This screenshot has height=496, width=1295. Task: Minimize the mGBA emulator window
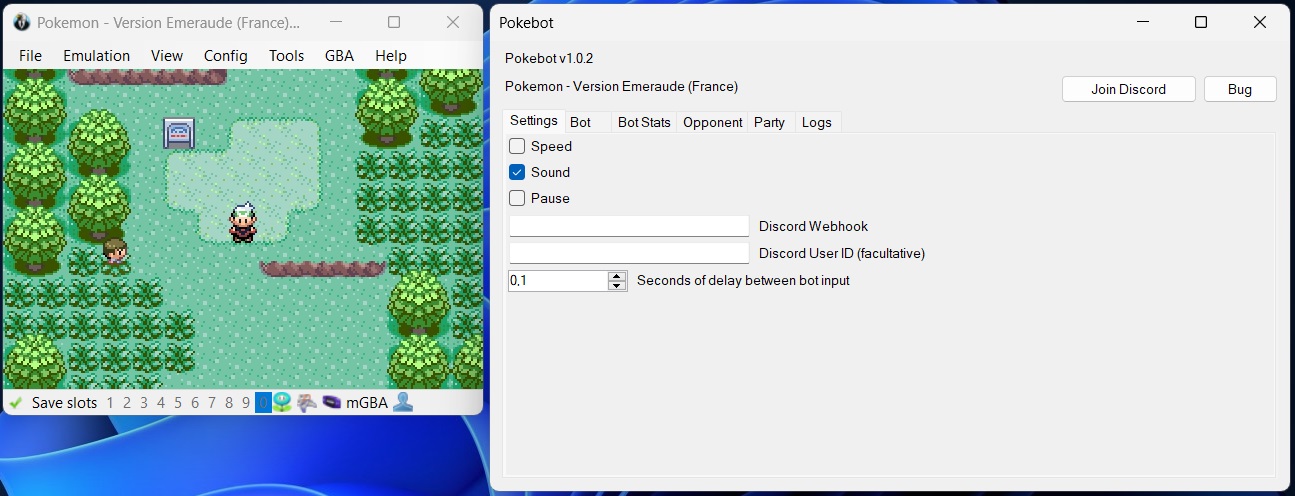tap(335, 22)
